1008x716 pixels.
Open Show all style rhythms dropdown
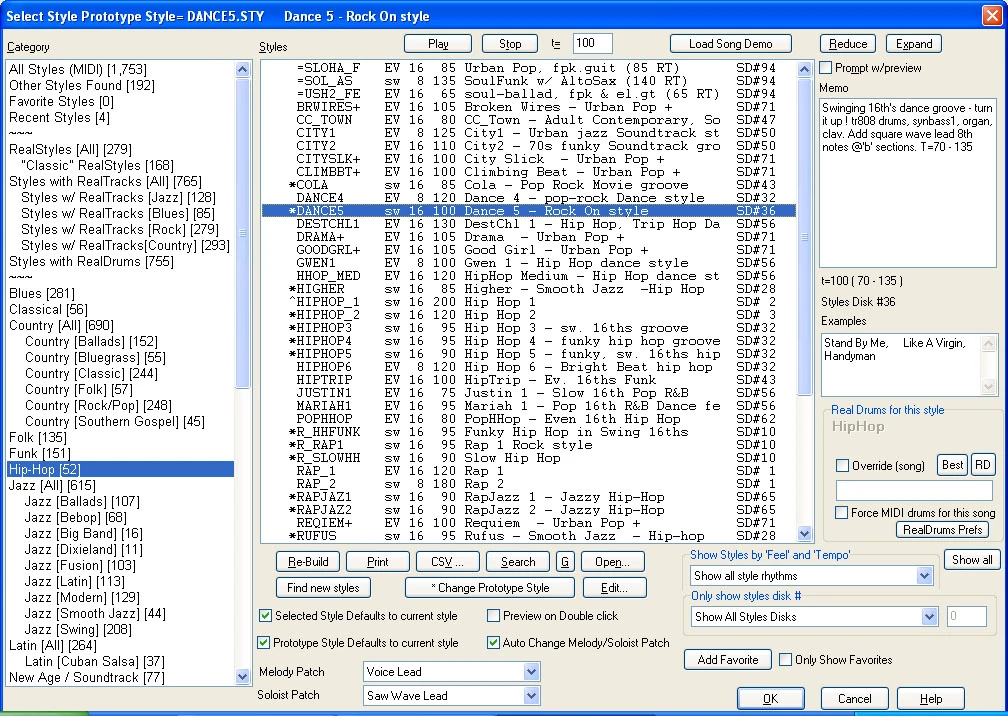coord(925,576)
